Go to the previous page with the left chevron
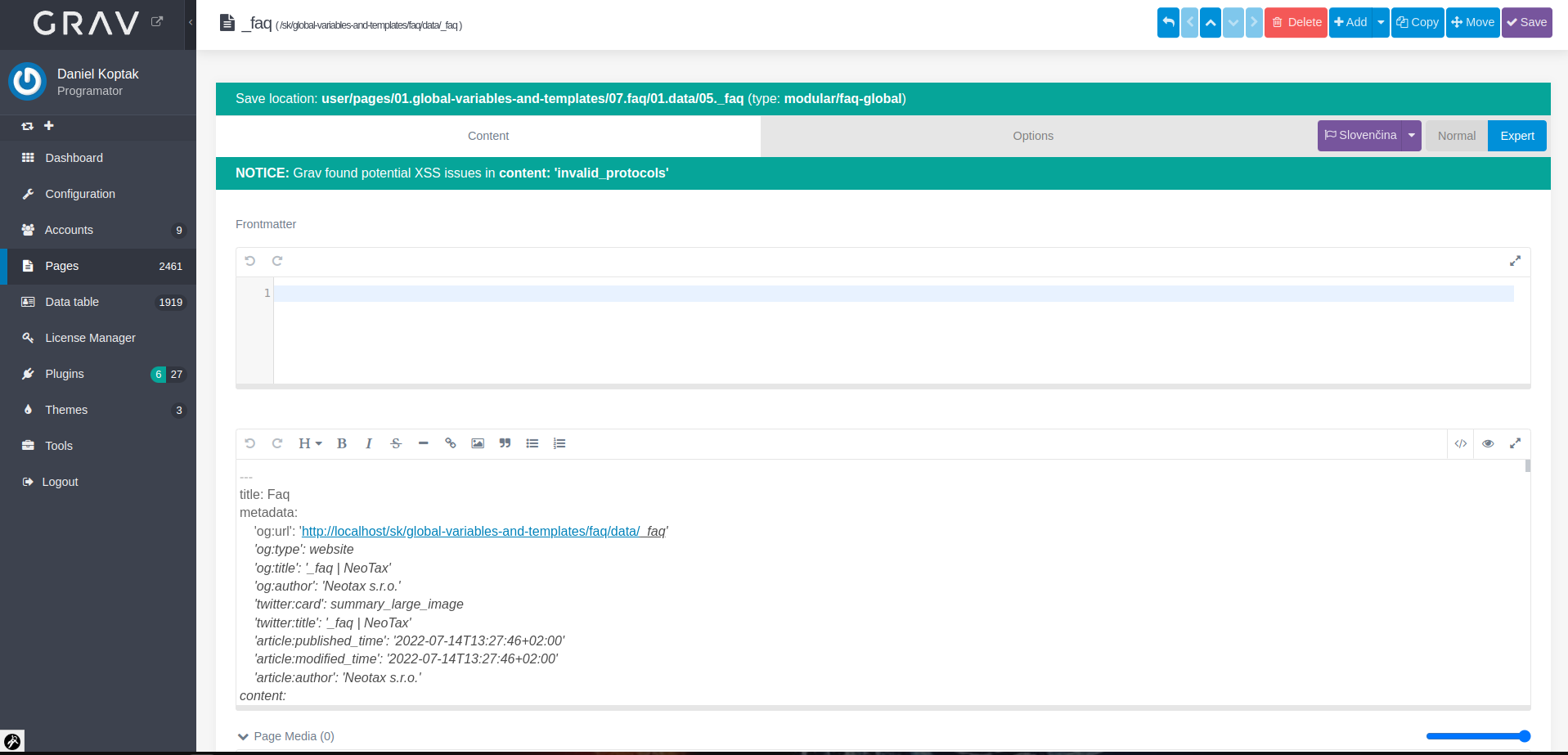Image resolution: width=1568 pixels, height=755 pixels. [x=1190, y=22]
